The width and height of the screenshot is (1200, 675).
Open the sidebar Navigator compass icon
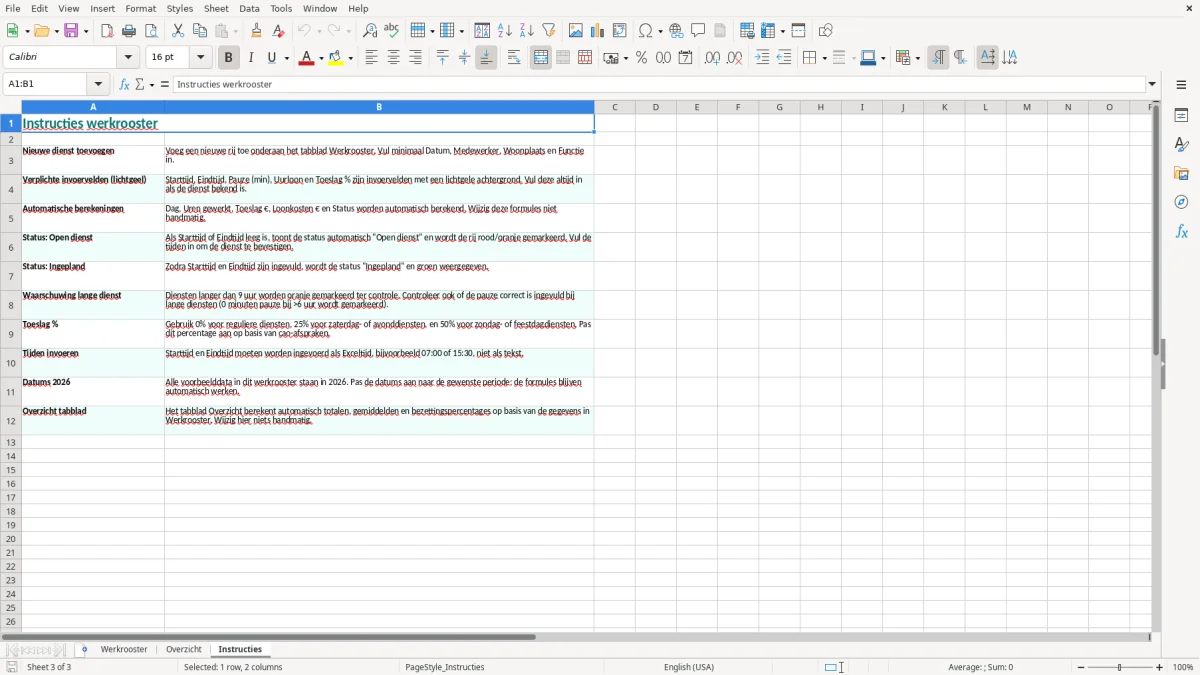tap(1181, 202)
